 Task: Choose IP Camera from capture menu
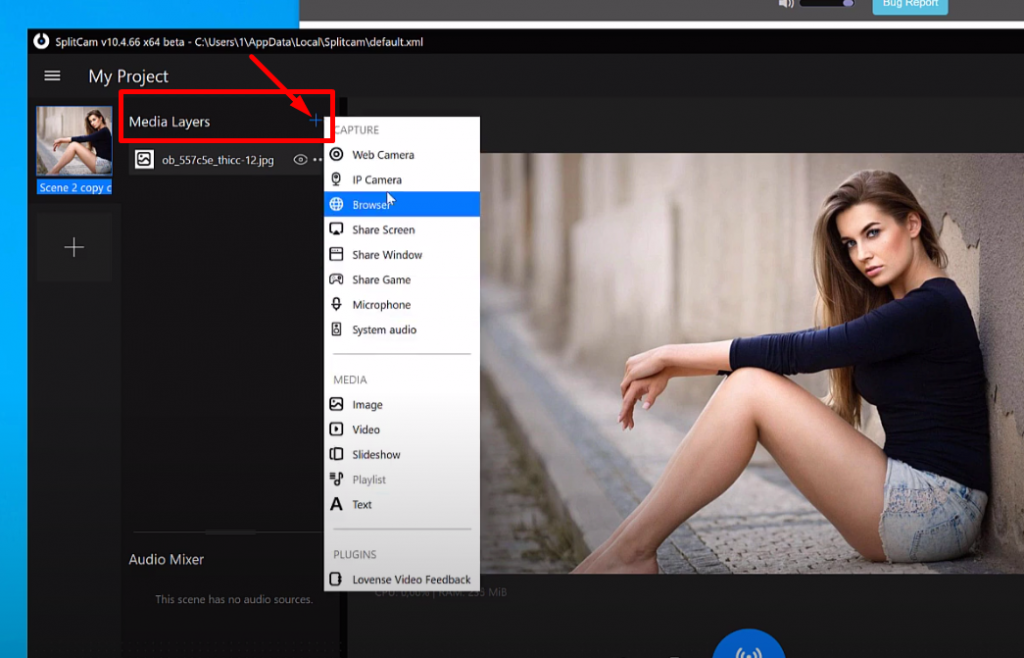(402, 180)
